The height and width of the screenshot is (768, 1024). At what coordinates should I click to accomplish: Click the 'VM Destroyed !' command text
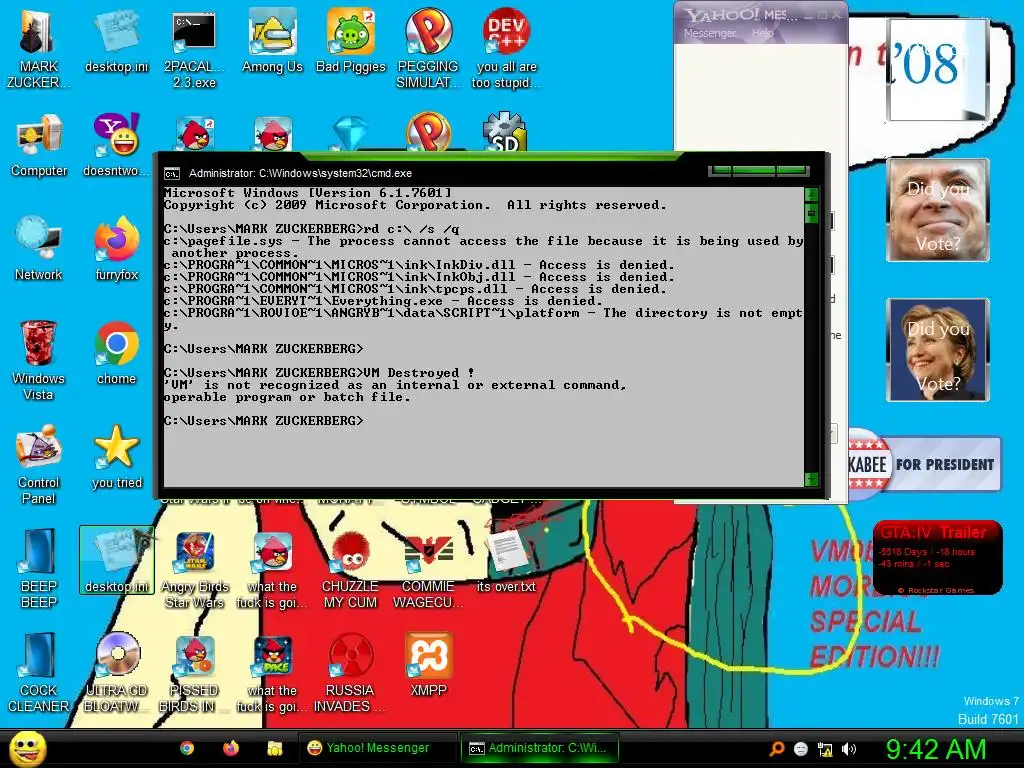420,373
